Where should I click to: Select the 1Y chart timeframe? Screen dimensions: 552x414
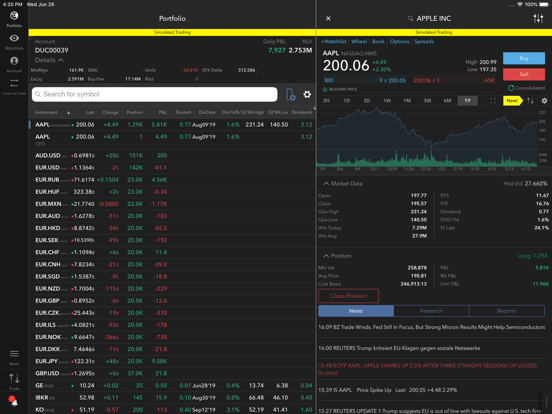click(x=468, y=101)
